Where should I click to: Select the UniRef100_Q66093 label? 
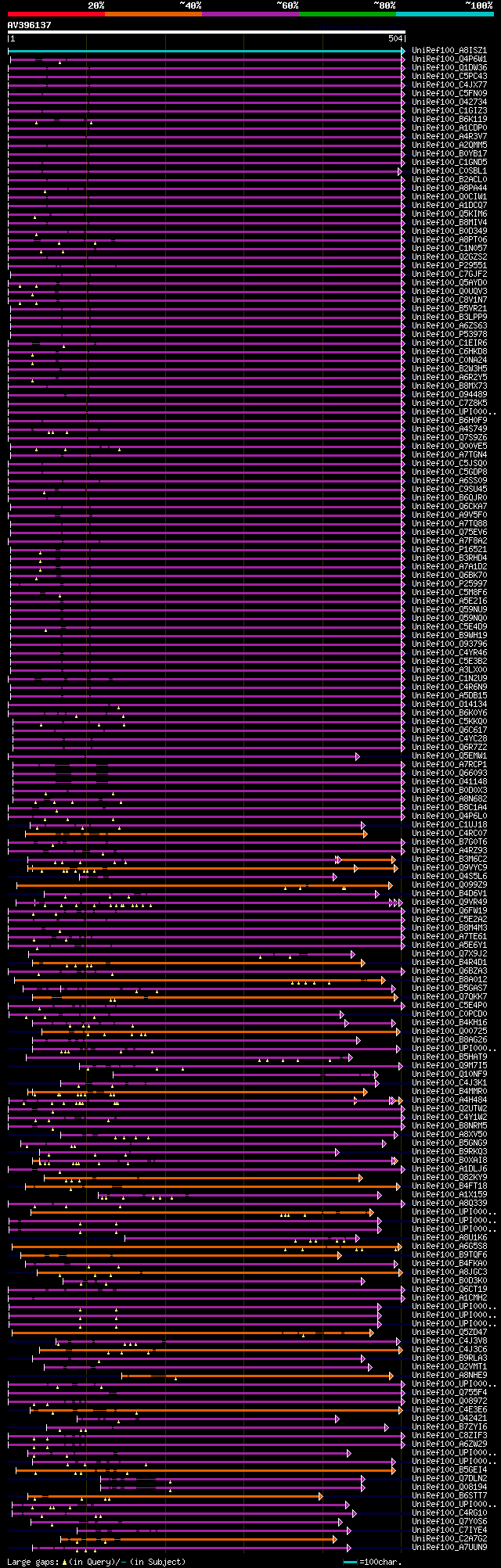point(449,773)
